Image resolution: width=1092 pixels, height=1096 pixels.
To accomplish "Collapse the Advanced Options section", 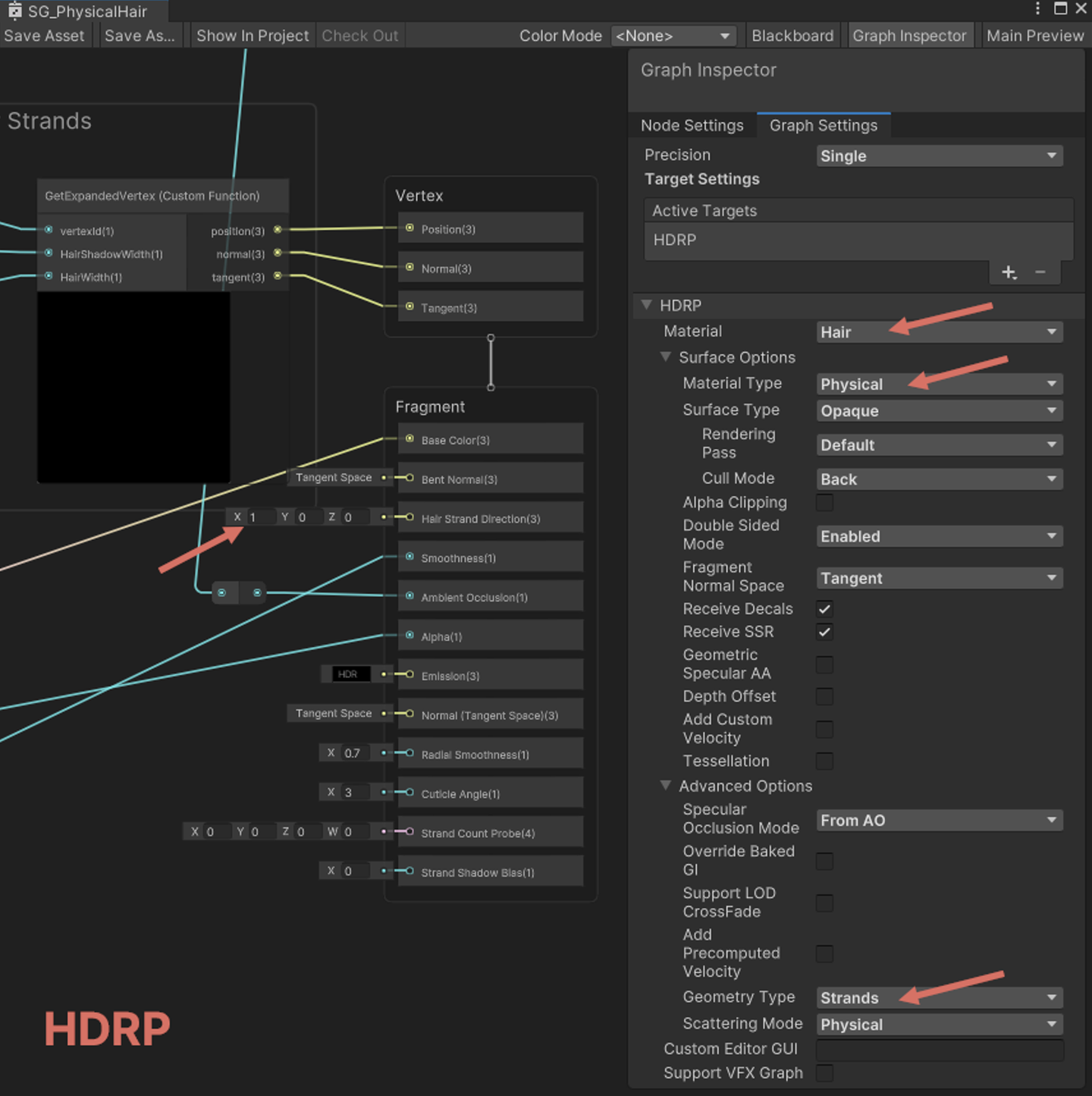I will tap(666, 786).
